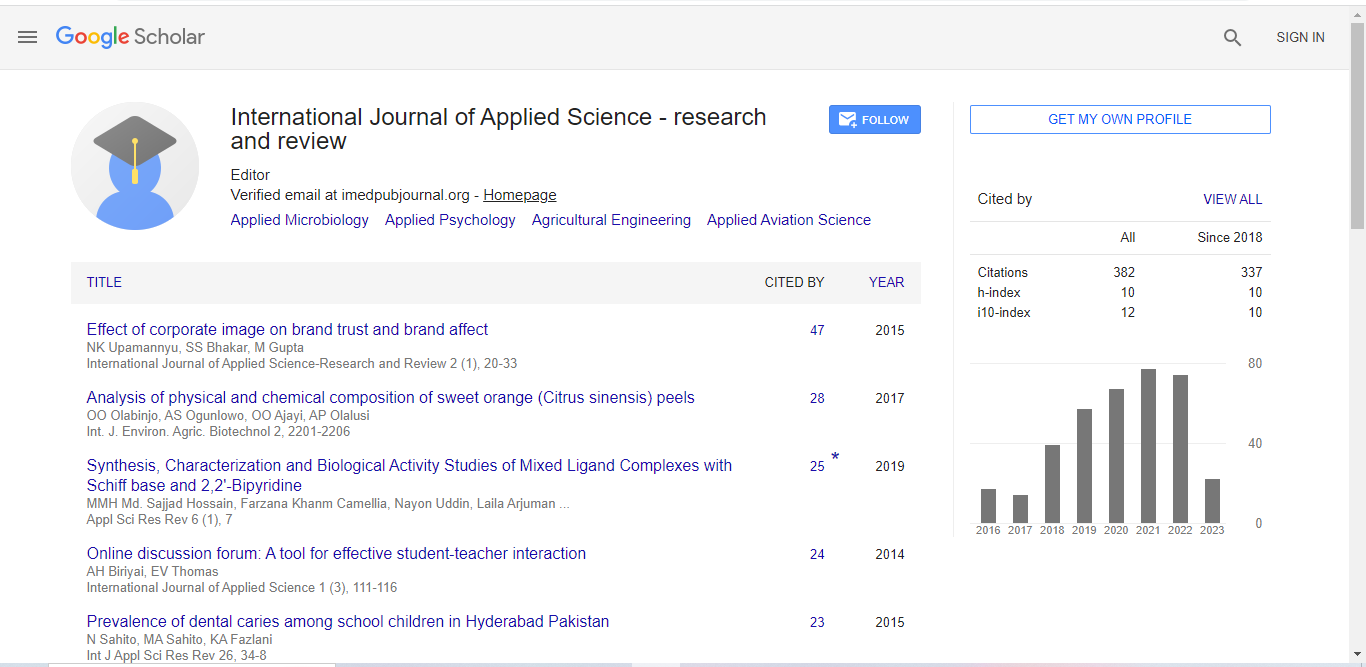Viewport: 1366px width, 667px height.
Task: Click the Google Scholar logo
Action: click(x=130, y=37)
